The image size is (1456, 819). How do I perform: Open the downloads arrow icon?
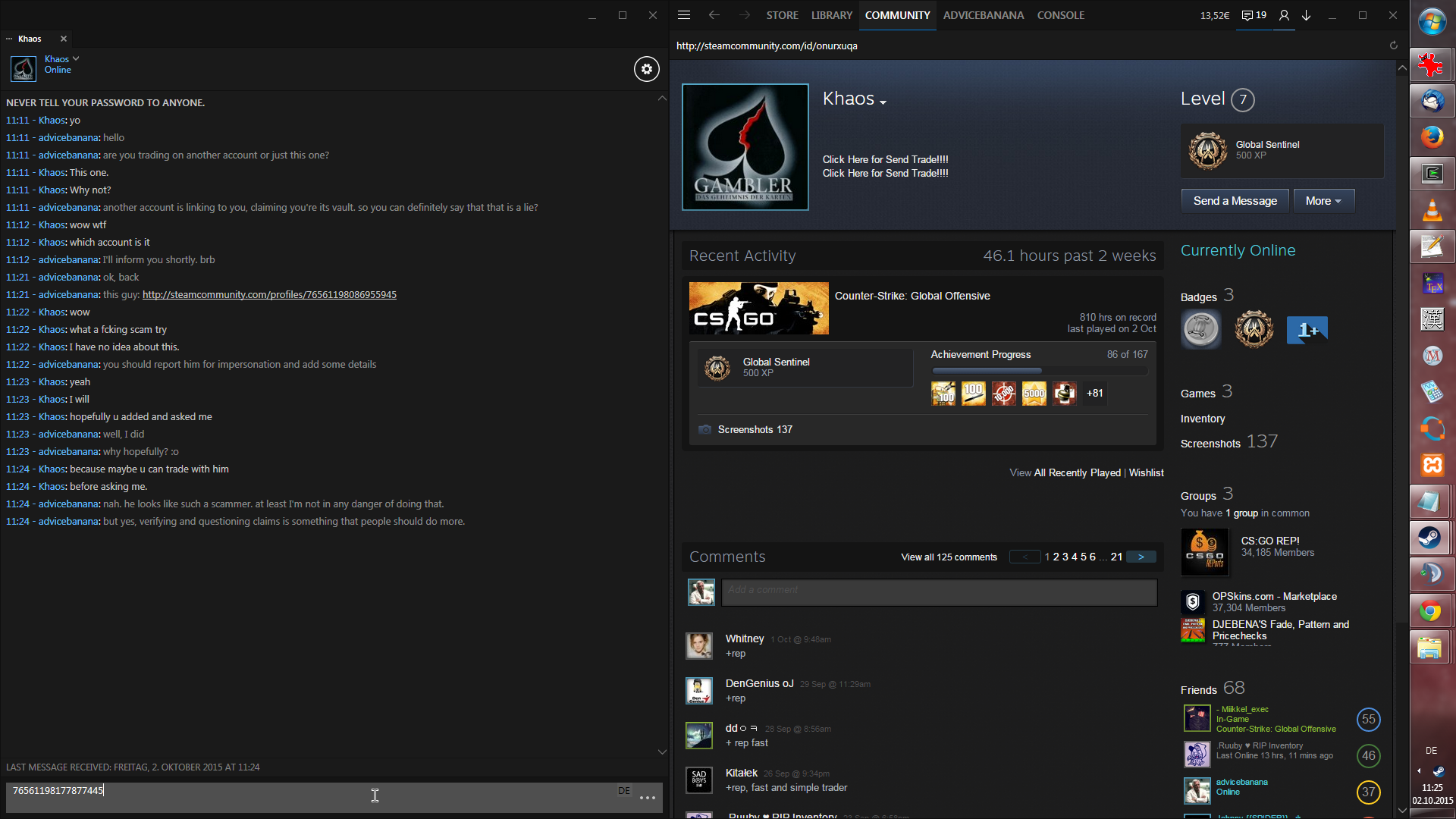click(1306, 15)
